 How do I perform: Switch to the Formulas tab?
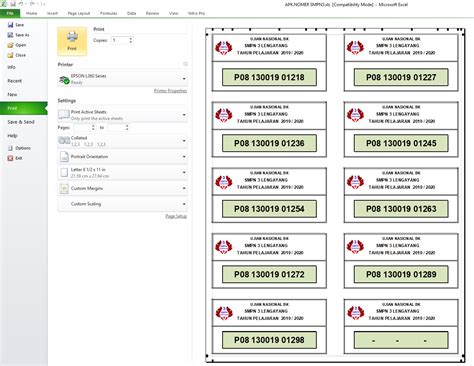pos(109,13)
